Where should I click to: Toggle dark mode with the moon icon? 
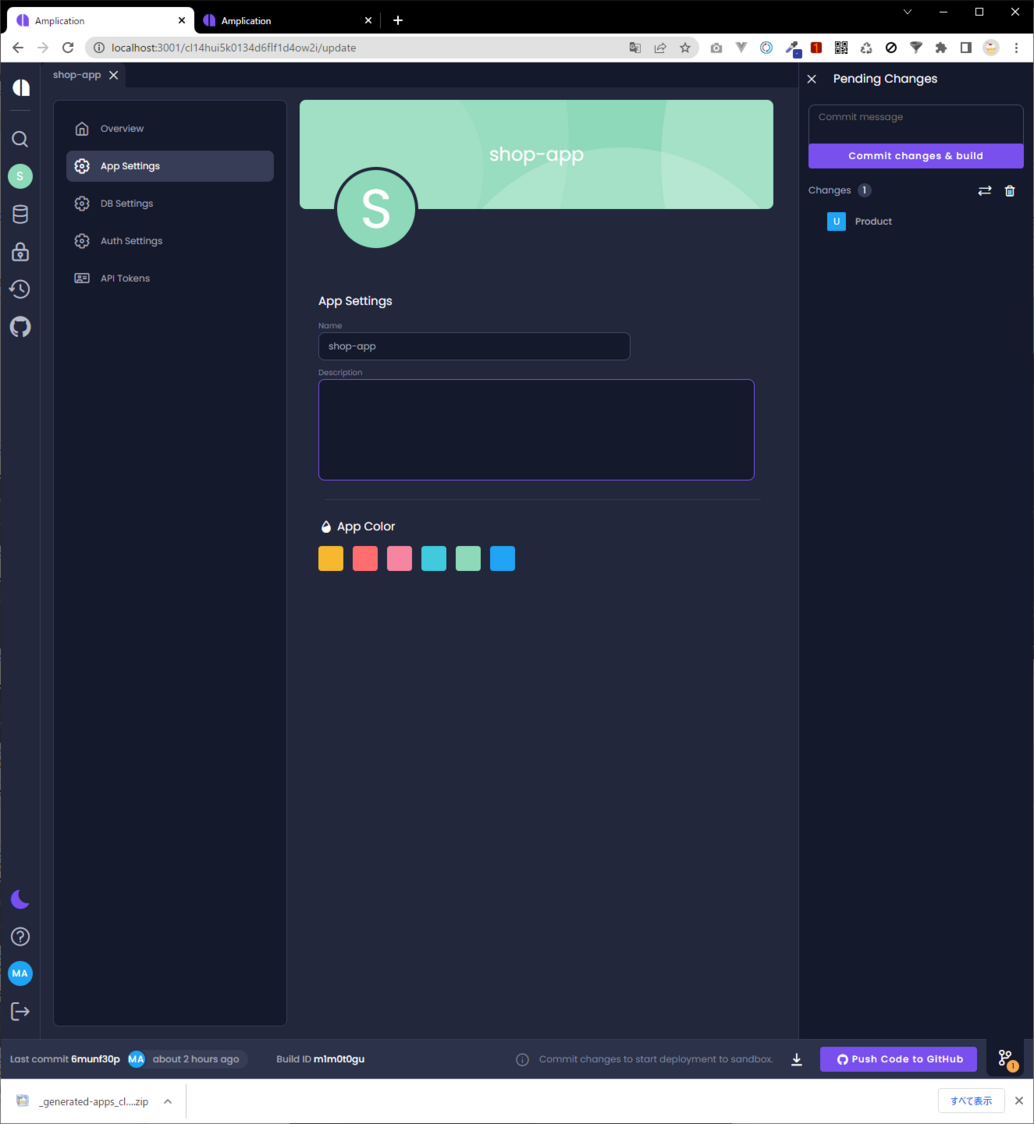coord(20,899)
